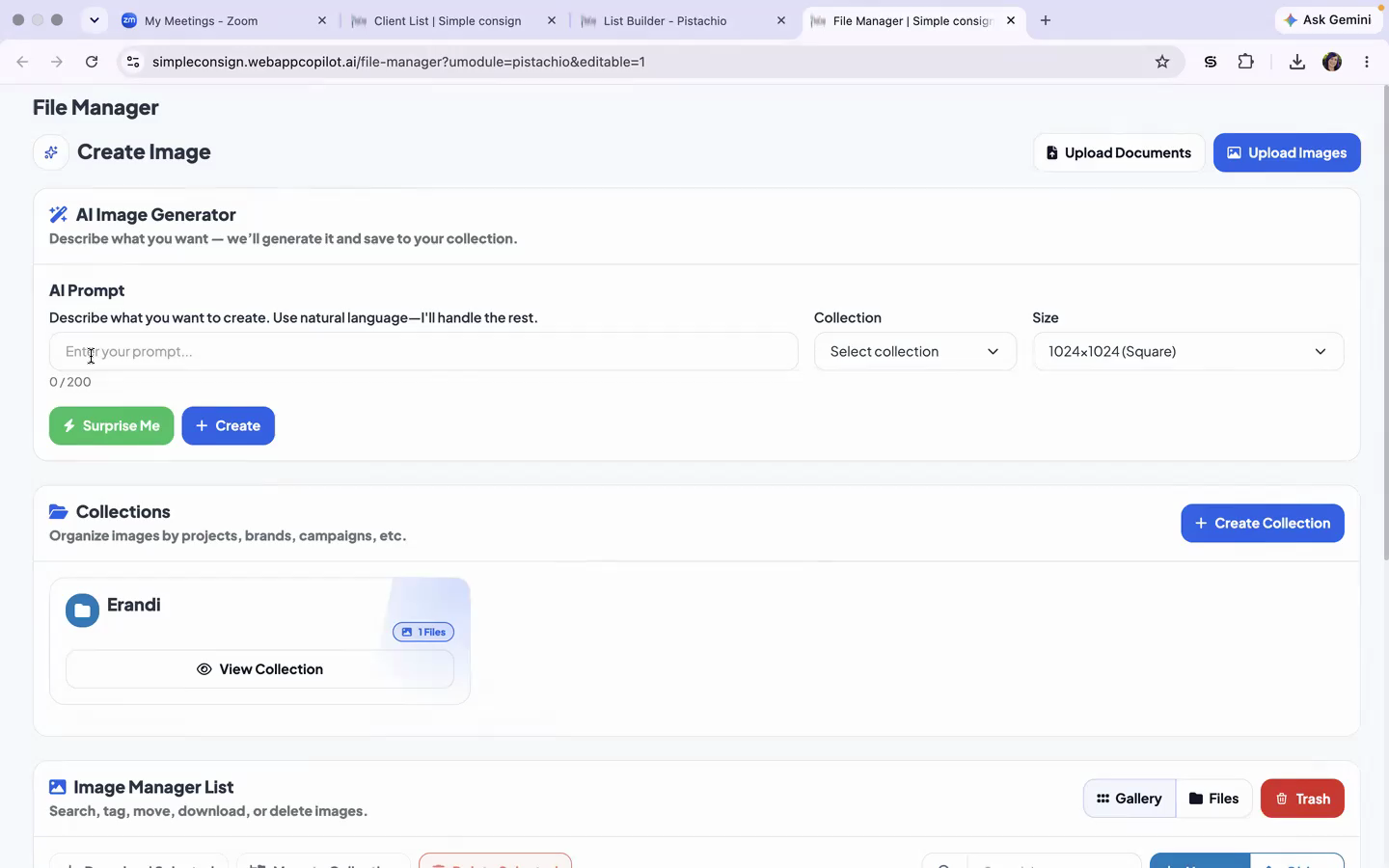Image resolution: width=1389 pixels, height=868 pixels.
Task: Switch to My Meetings - Zoom tab
Action: [224, 20]
